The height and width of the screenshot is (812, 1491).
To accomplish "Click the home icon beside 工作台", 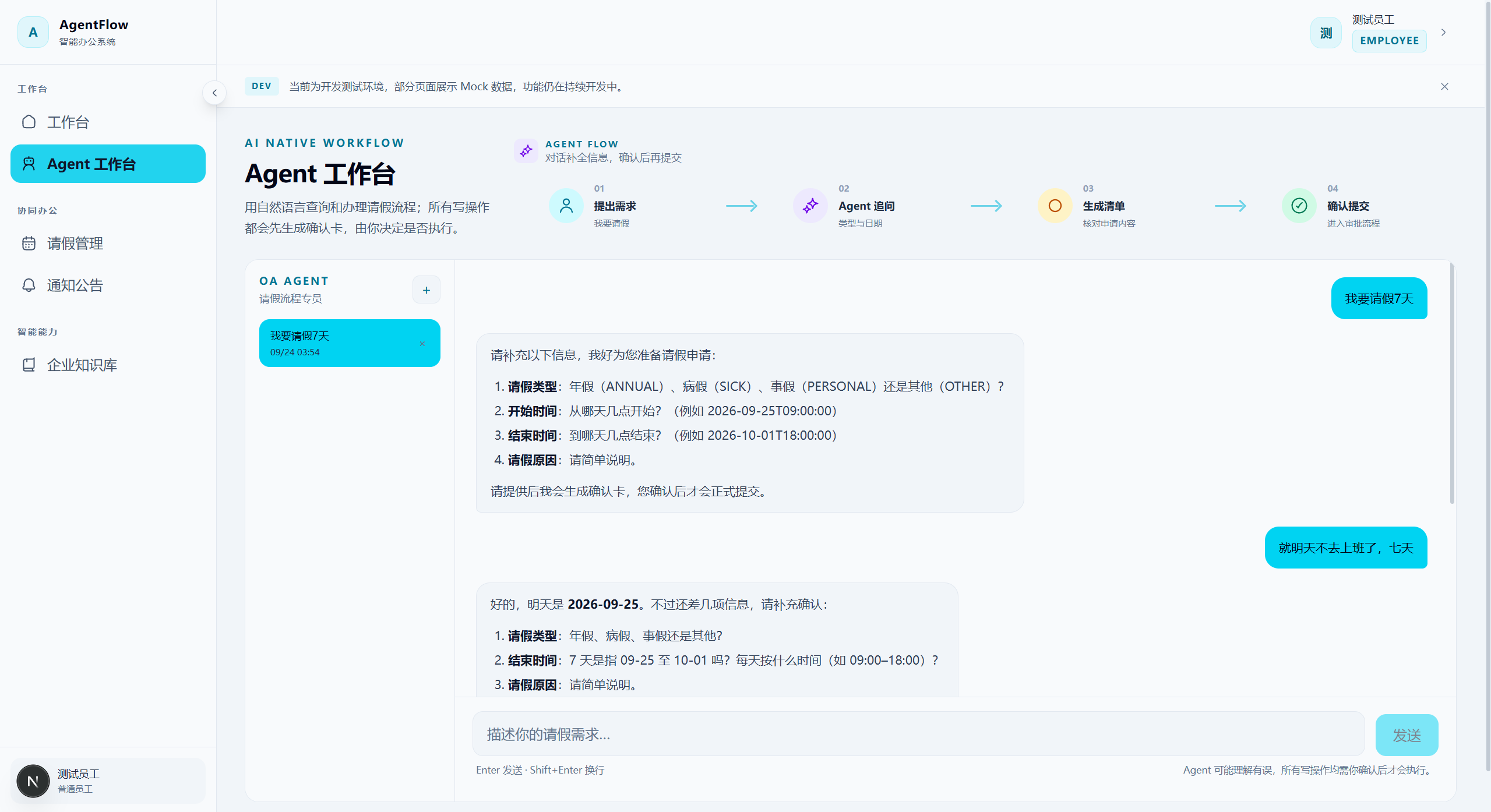I will click(29, 122).
